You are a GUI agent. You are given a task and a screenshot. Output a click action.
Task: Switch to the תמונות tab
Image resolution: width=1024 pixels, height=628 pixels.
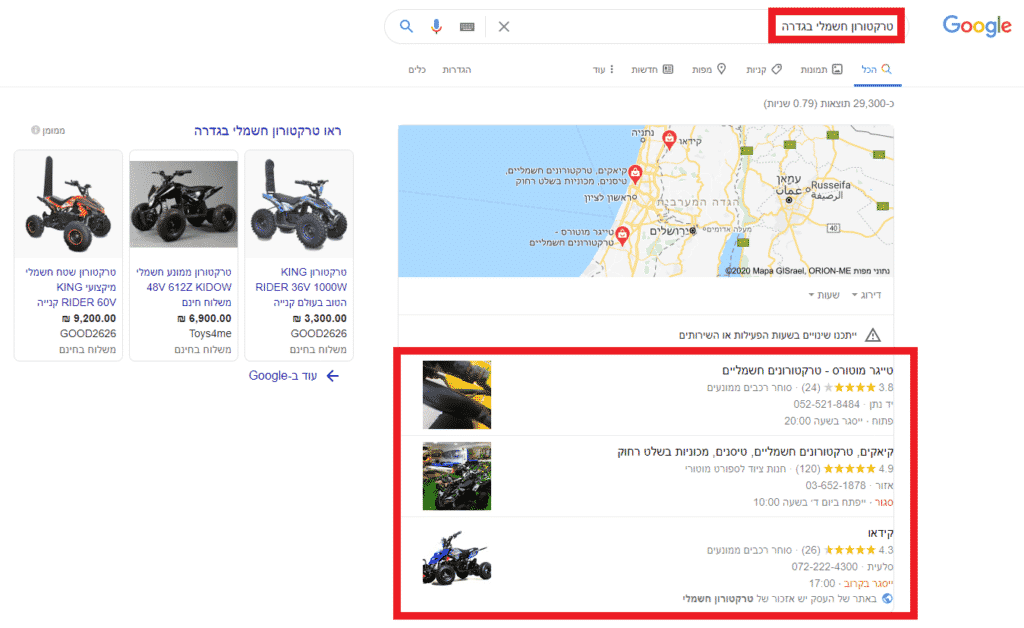pos(821,69)
